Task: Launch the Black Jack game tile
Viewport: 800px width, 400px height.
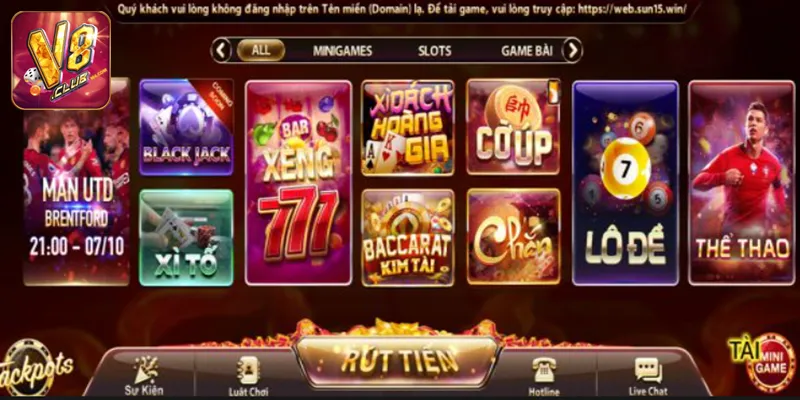Action: (186, 127)
